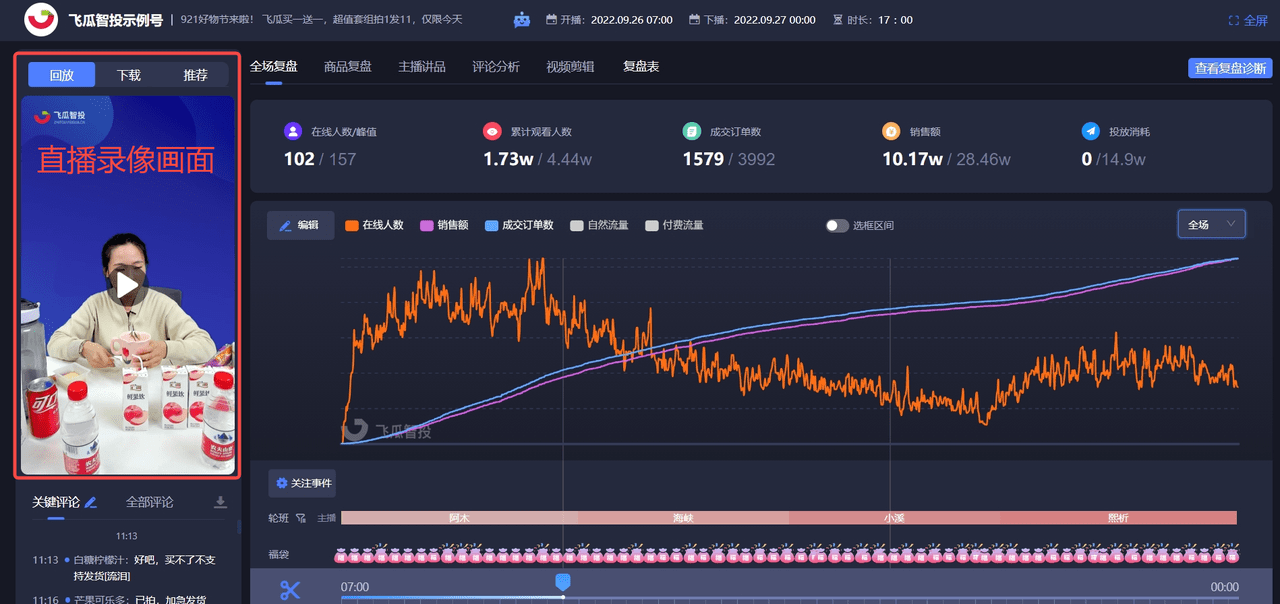Click the 轮班 filter icon
This screenshot has width=1280, height=604.
pos(300,518)
